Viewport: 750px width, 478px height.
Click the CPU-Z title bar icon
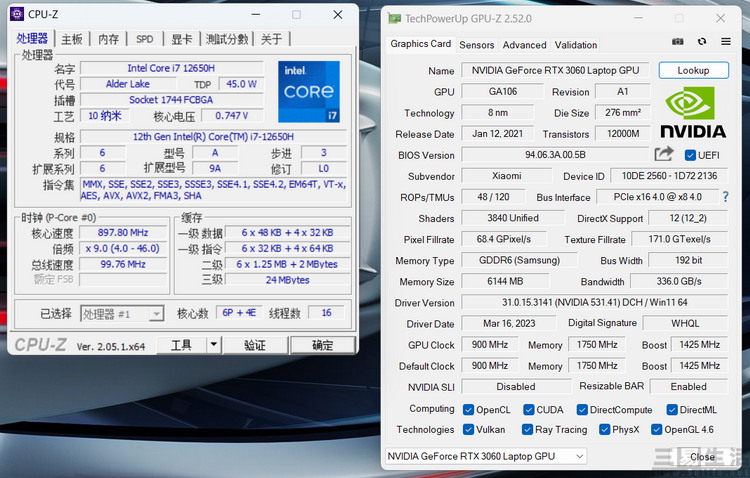[x=17, y=14]
